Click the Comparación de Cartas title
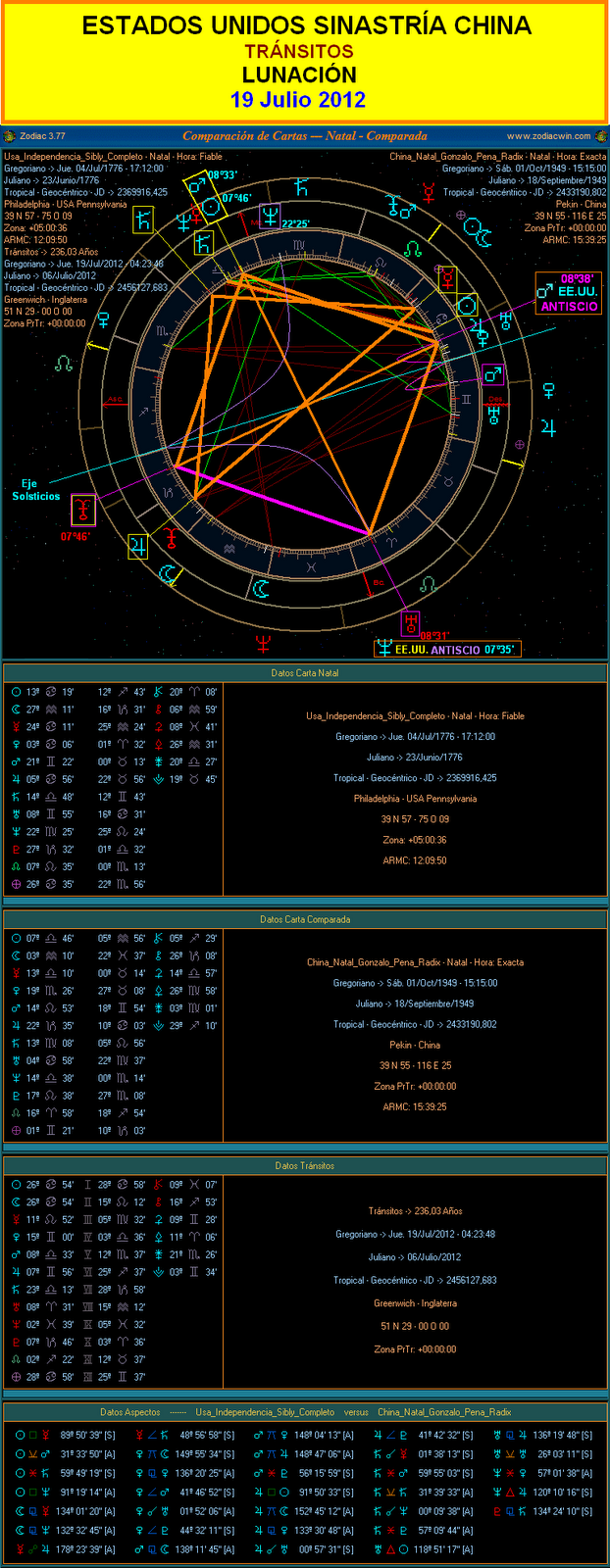Viewport: 610px width, 1568px height. point(305,136)
